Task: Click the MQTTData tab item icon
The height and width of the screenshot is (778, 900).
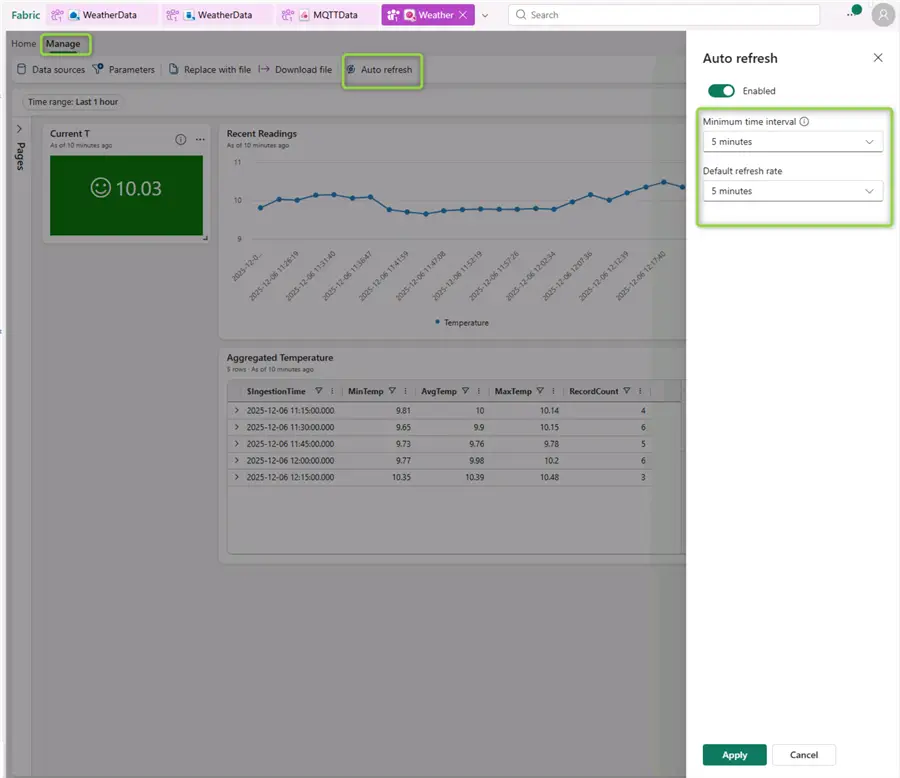Action: tap(304, 15)
